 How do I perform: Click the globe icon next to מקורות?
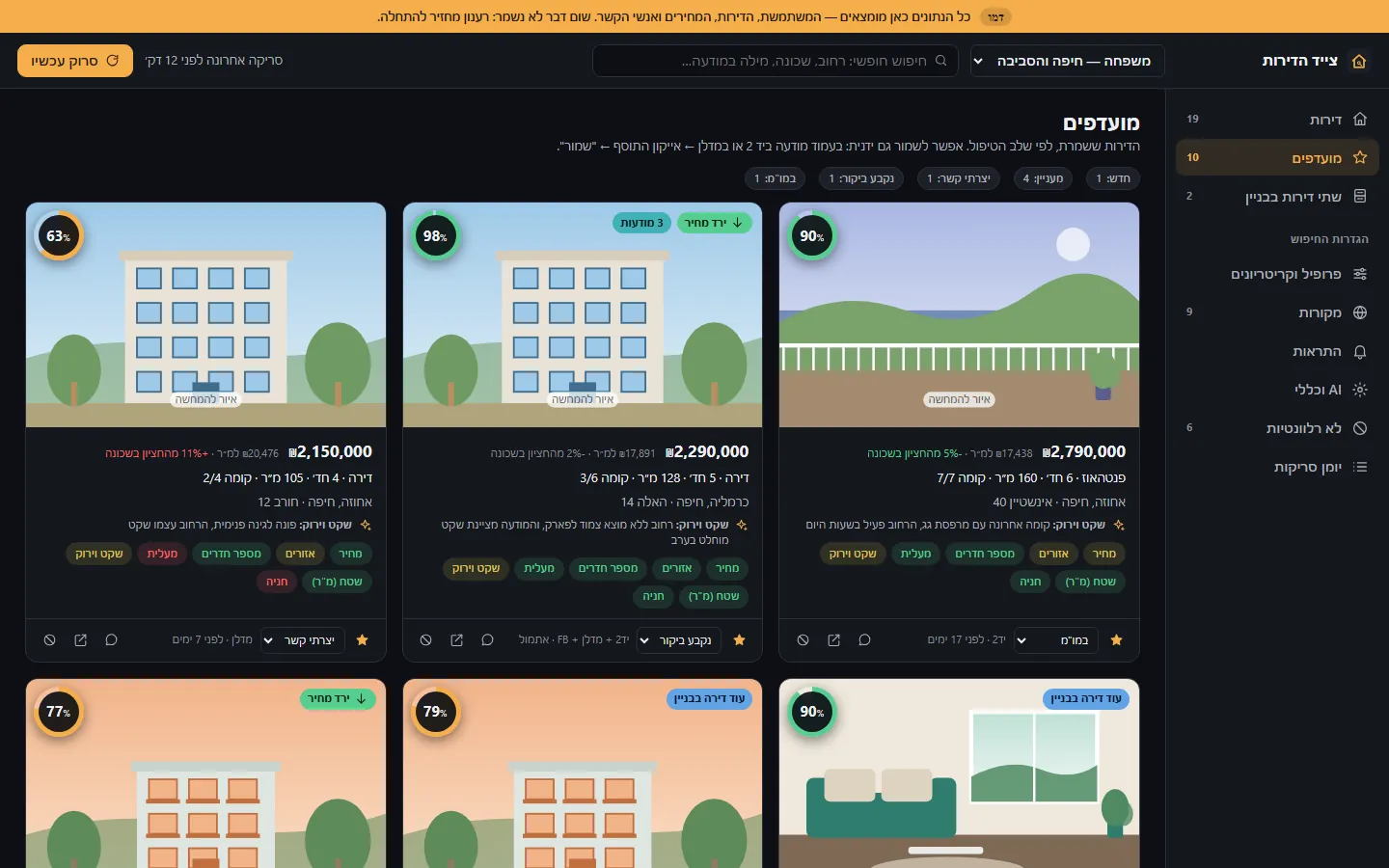(x=1360, y=312)
